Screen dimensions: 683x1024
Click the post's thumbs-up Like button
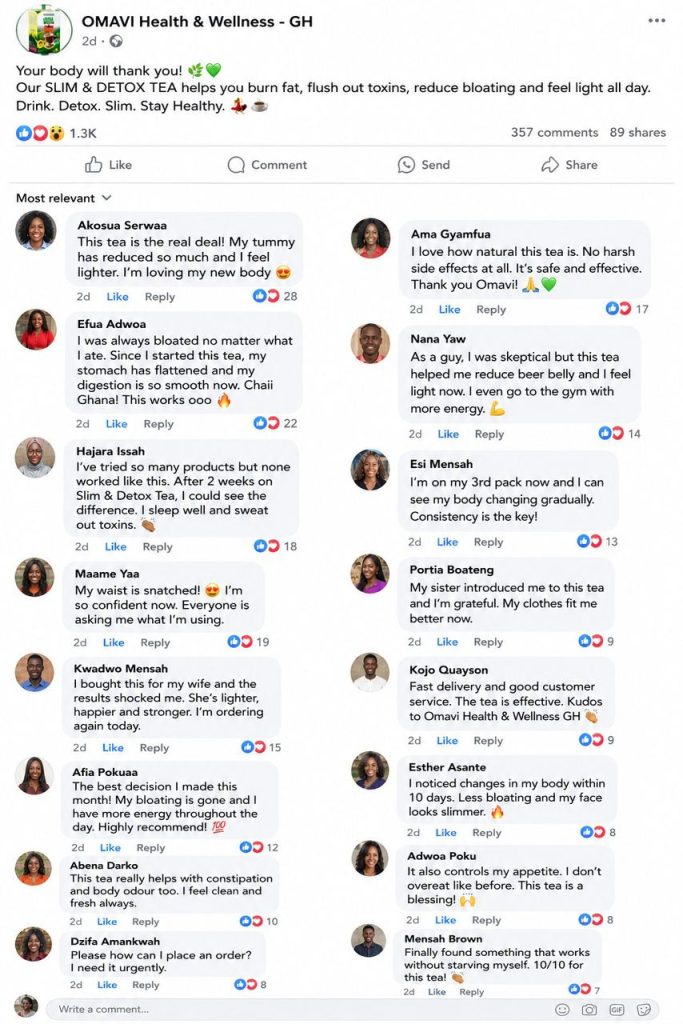[x=108, y=165]
